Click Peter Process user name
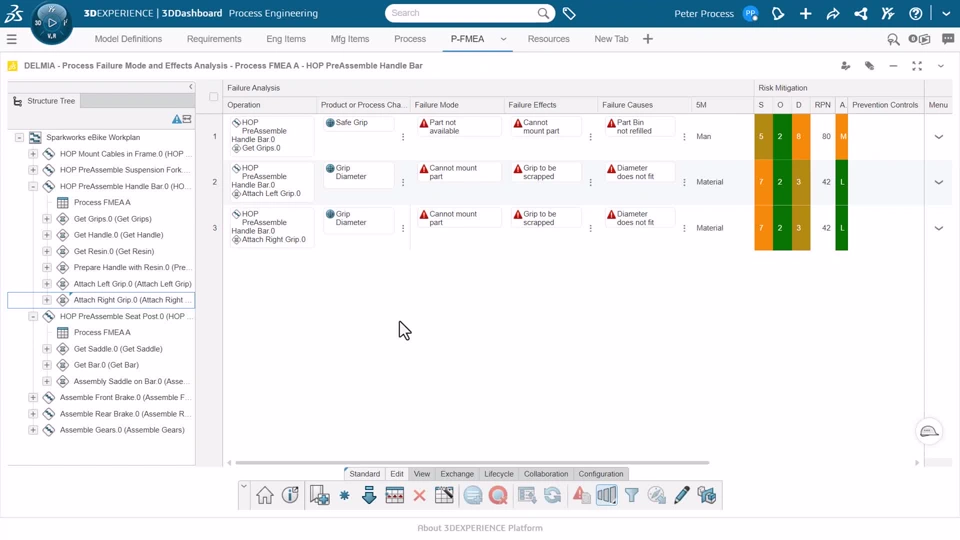Screen dimensions: 960x540 point(703,13)
